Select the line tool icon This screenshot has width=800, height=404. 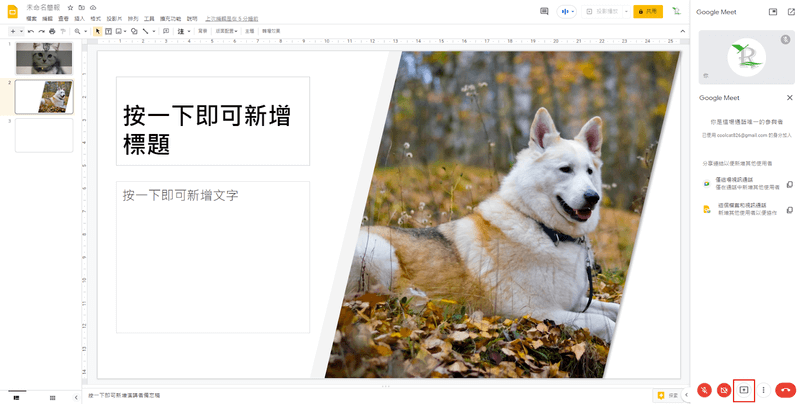145,31
